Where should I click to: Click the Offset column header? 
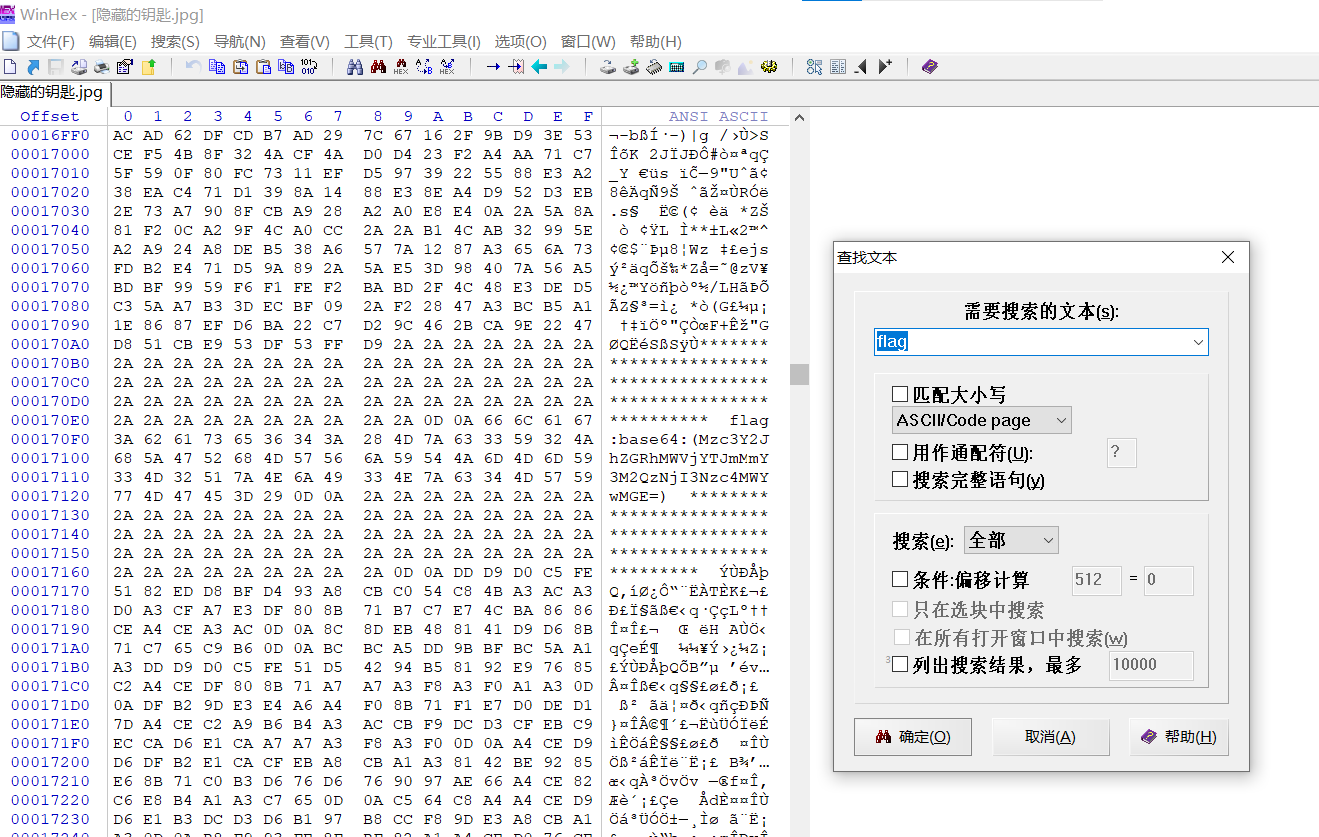(x=50, y=116)
